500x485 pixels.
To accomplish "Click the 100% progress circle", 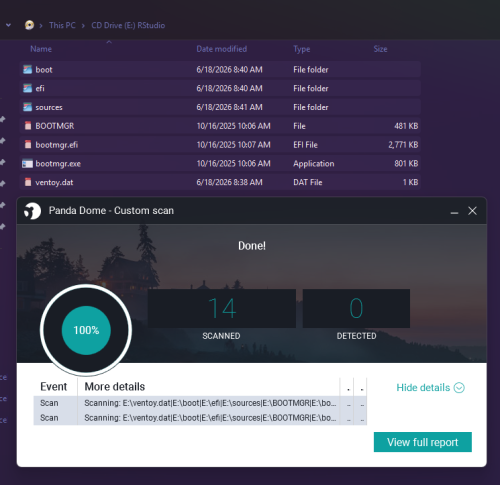I will (86, 330).
